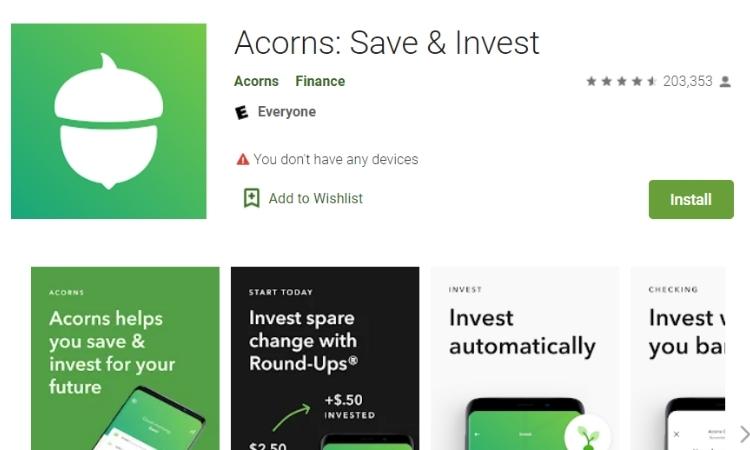Open the Acorns developer link
The height and width of the screenshot is (450, 750).
coord(256,81)
